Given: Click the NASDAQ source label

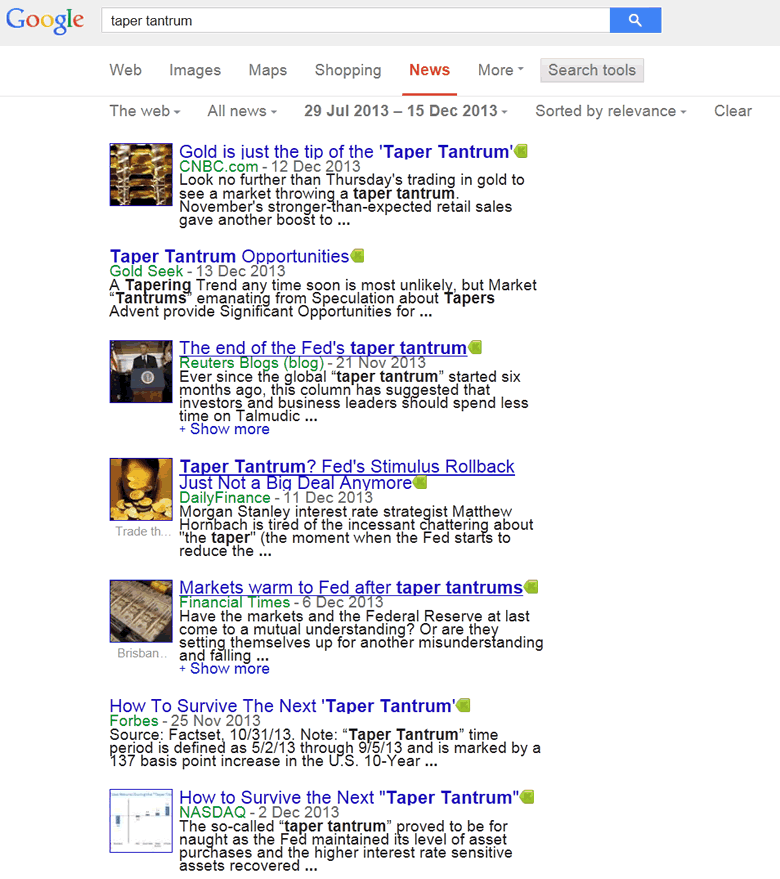Looking at the screenshot, I should 213,812.
